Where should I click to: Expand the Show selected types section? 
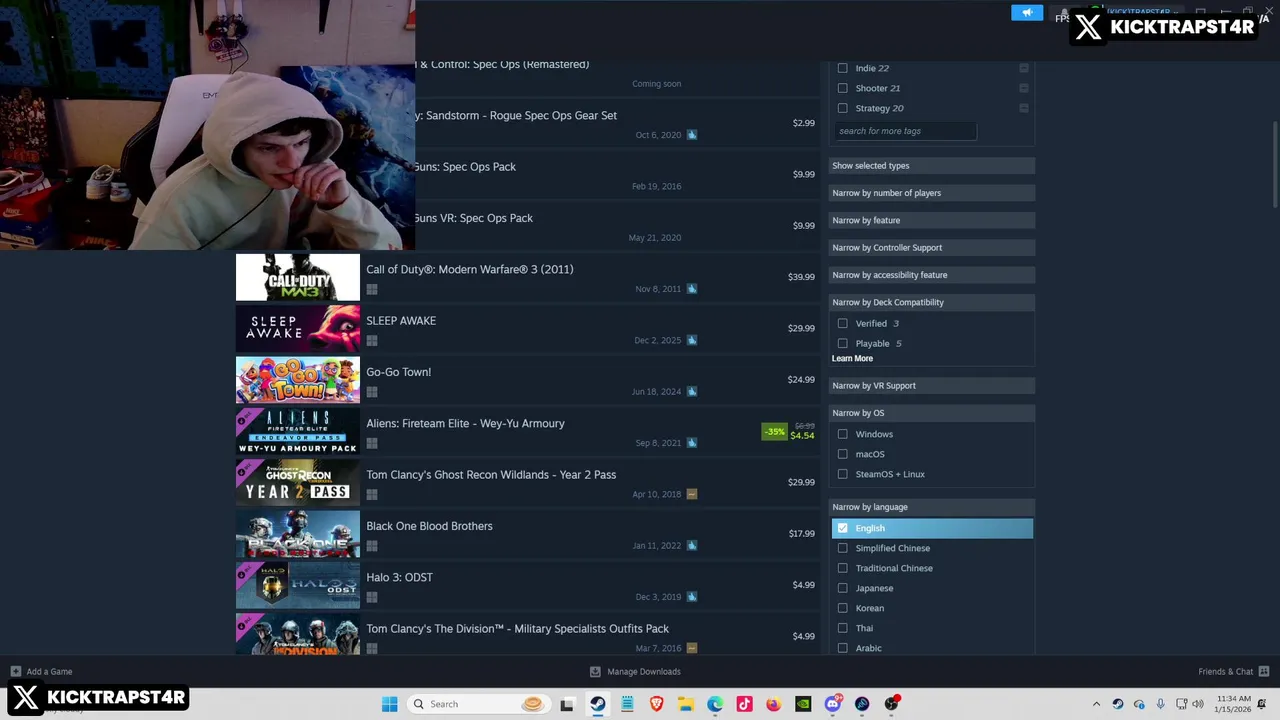[932, 166]
